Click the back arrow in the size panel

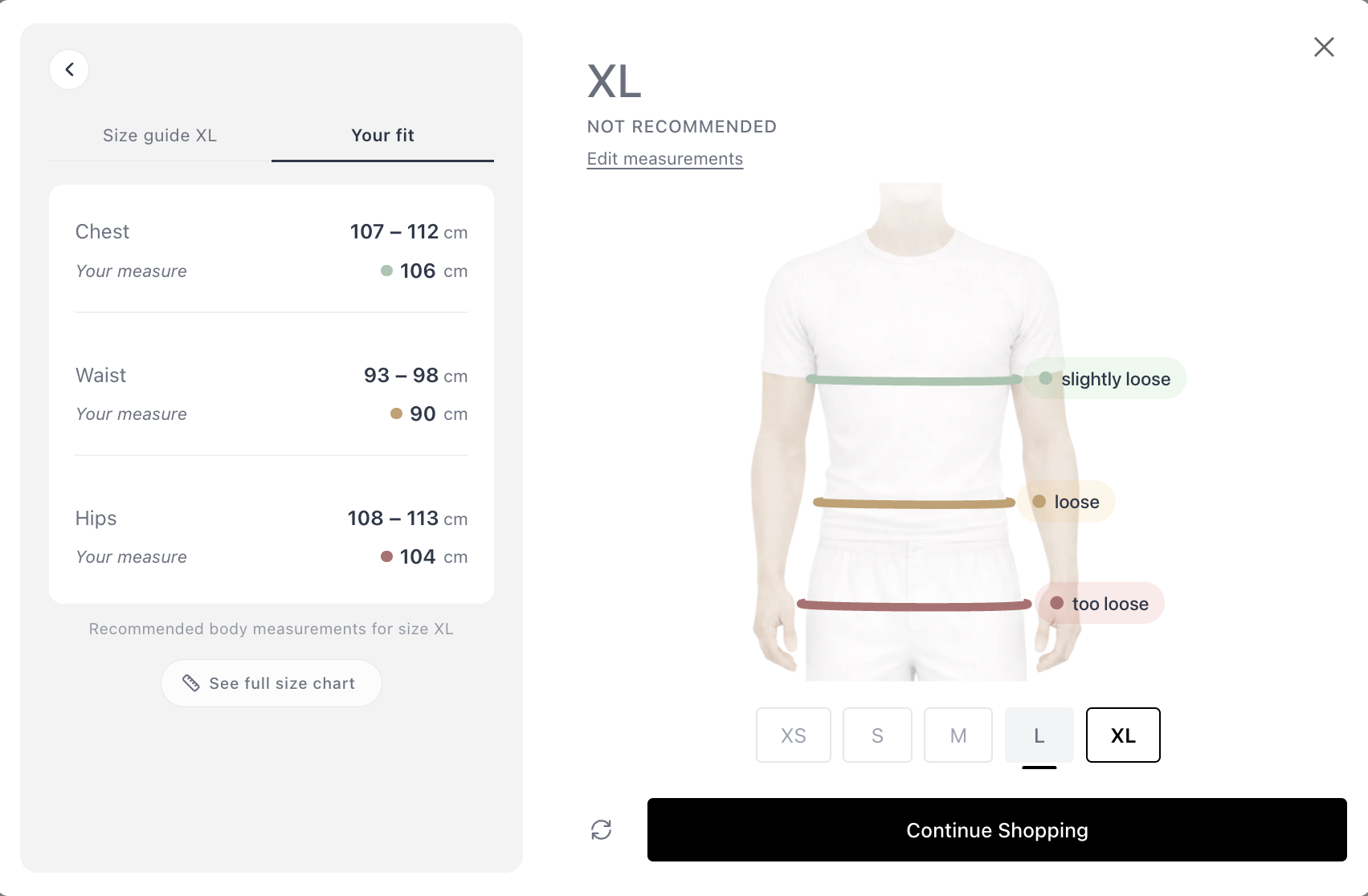click(69, 69)
